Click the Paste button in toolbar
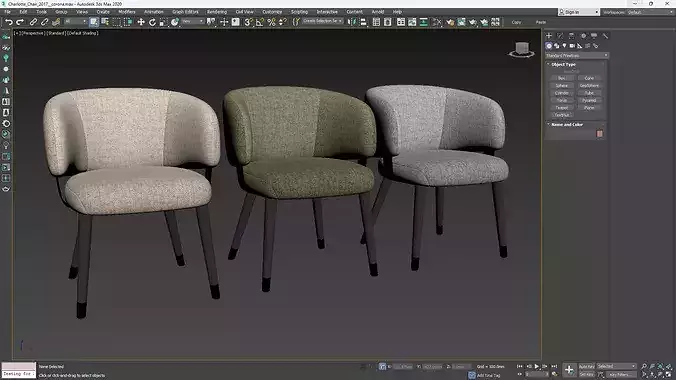 click(x=541, y=22)
